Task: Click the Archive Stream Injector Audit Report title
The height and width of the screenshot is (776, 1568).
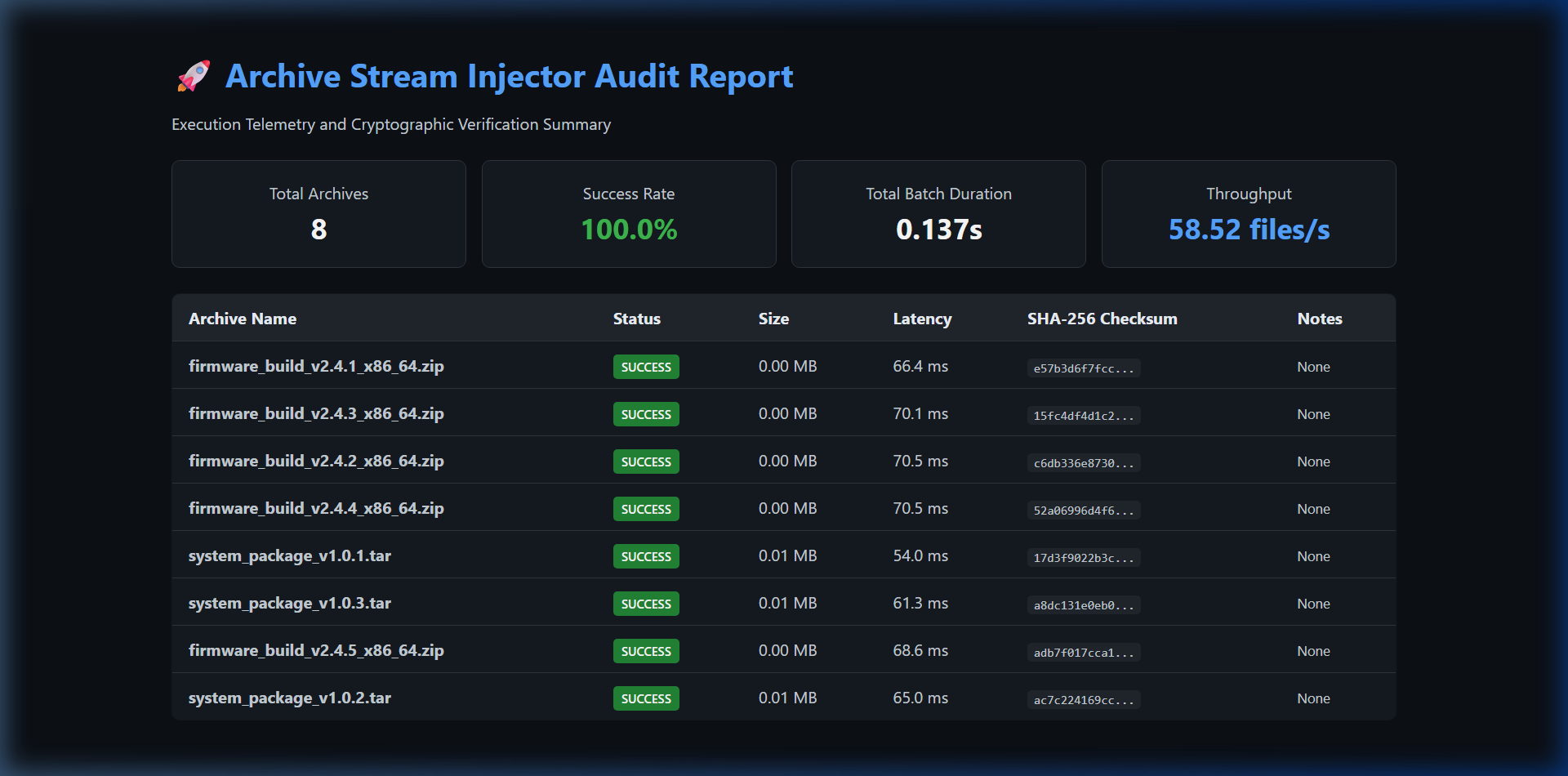Action: coord(509,76)
